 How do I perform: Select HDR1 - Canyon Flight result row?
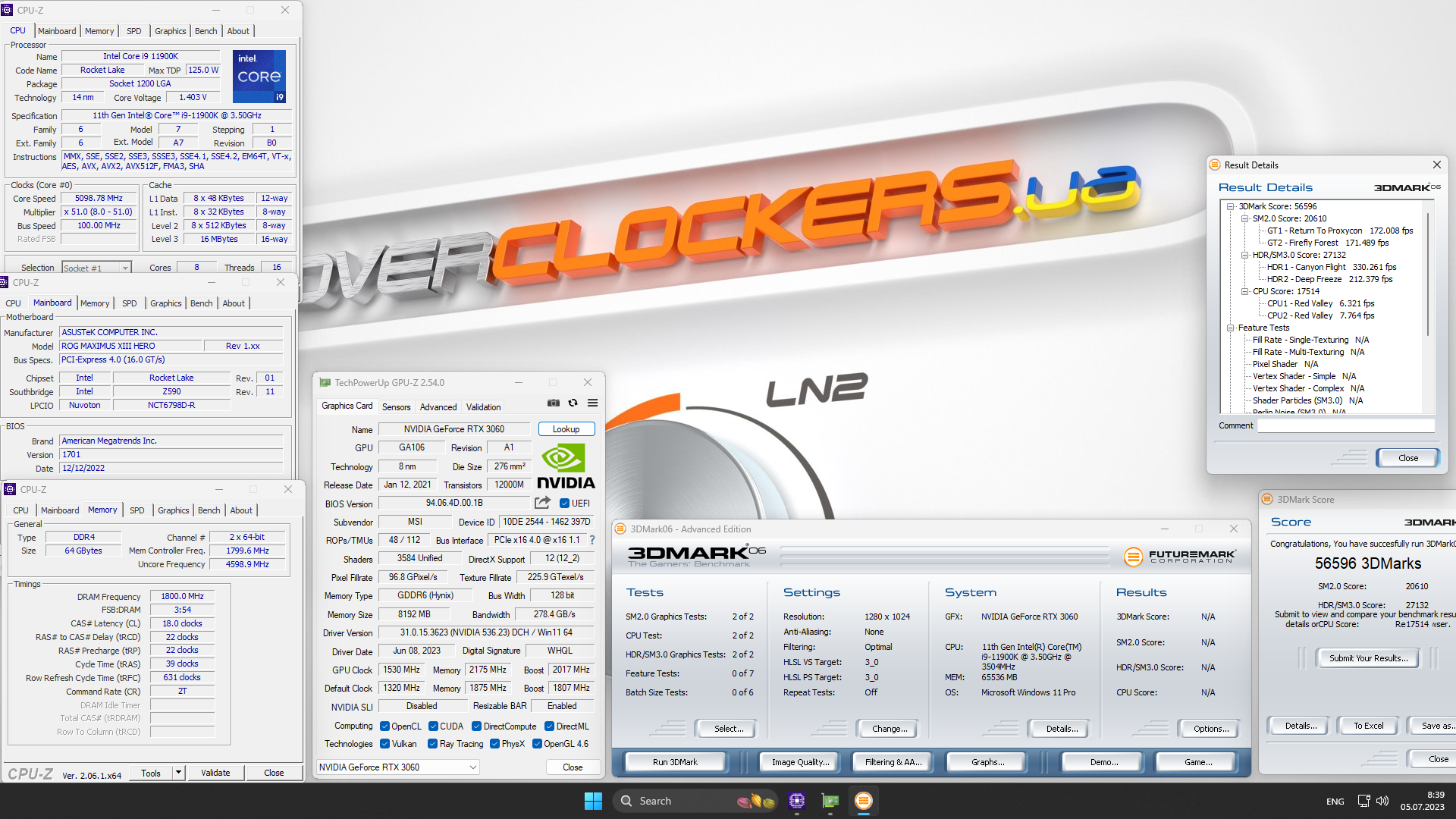[1331, 267]
